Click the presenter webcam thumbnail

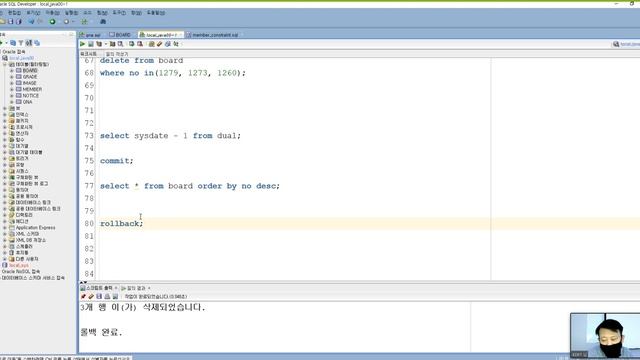(x=605, y=336)
